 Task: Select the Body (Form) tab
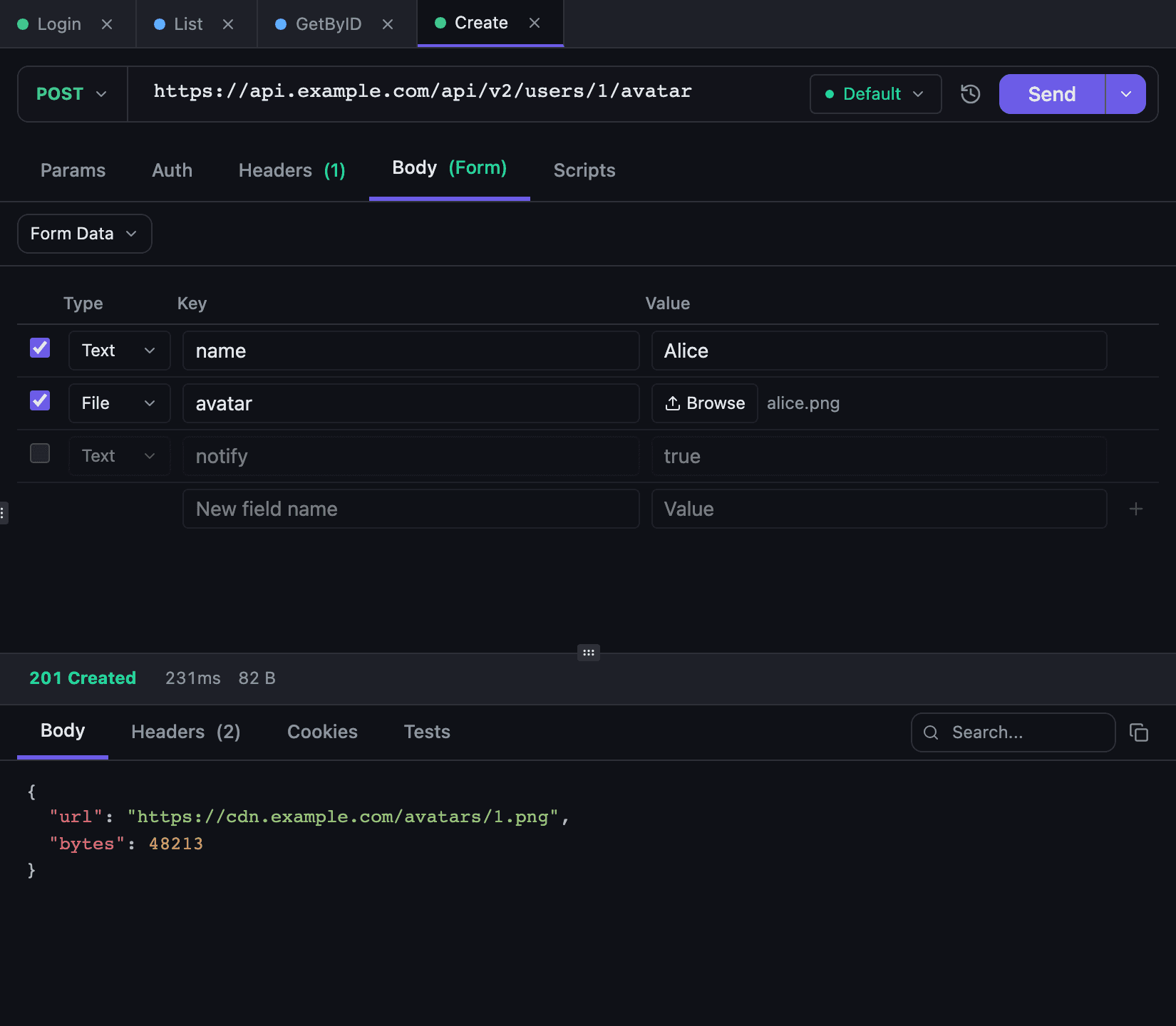pyautogui.click(x=450, y=168)
